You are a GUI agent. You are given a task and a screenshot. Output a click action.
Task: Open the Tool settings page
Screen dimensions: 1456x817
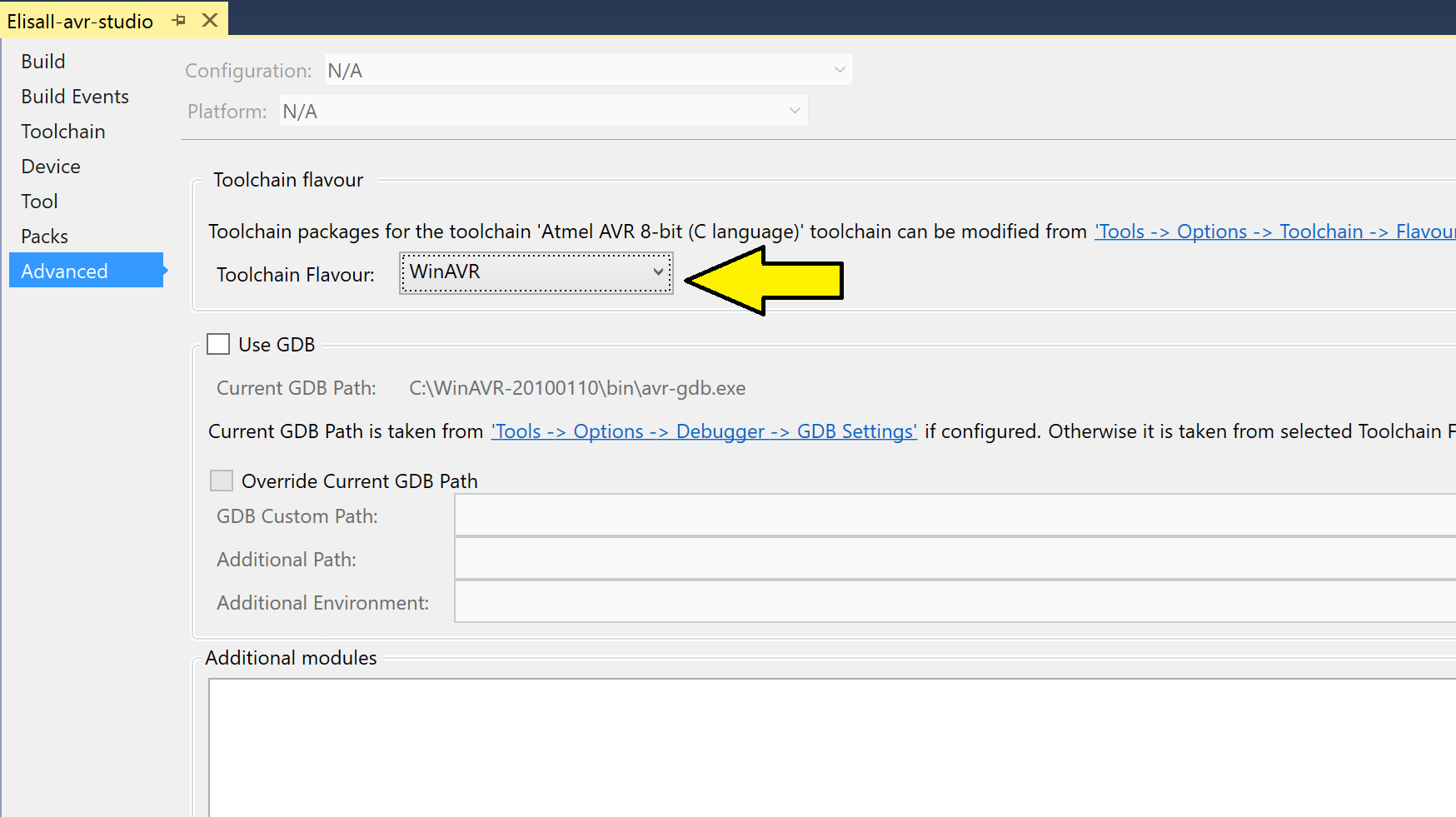click(40, 202)
